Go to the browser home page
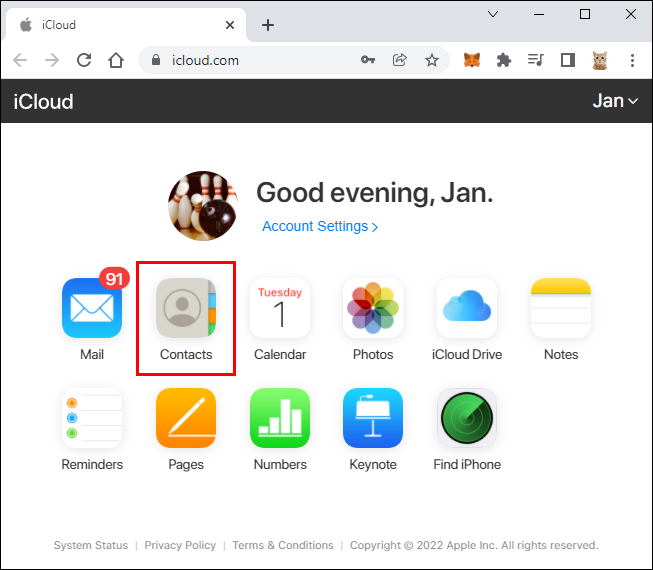Image resolution: width=653 pixels, height=570 pixels. (116, 60)
